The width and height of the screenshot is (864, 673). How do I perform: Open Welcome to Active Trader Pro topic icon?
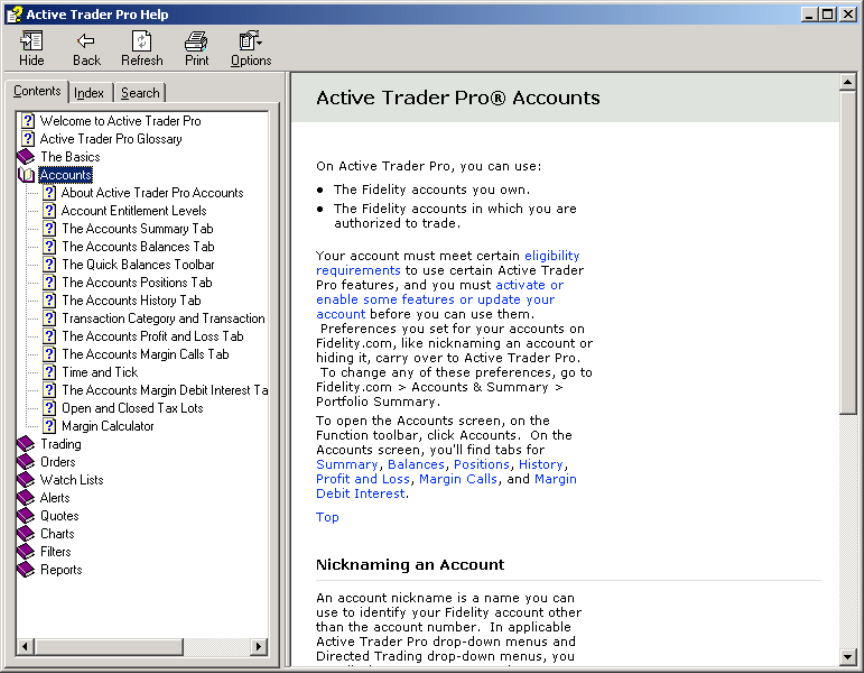pos(28,121)
